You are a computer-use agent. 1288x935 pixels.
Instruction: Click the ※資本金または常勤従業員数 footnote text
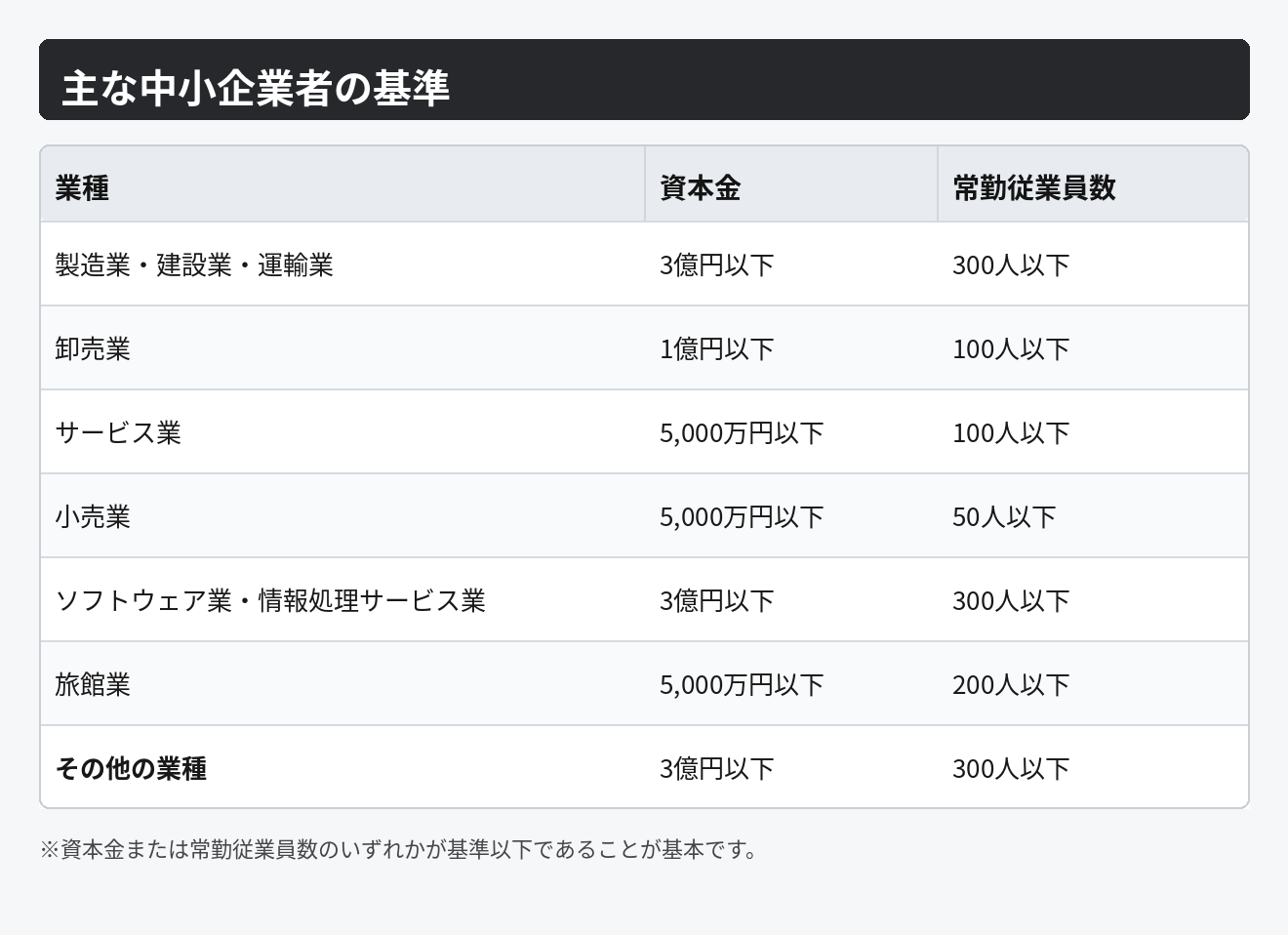398,849
